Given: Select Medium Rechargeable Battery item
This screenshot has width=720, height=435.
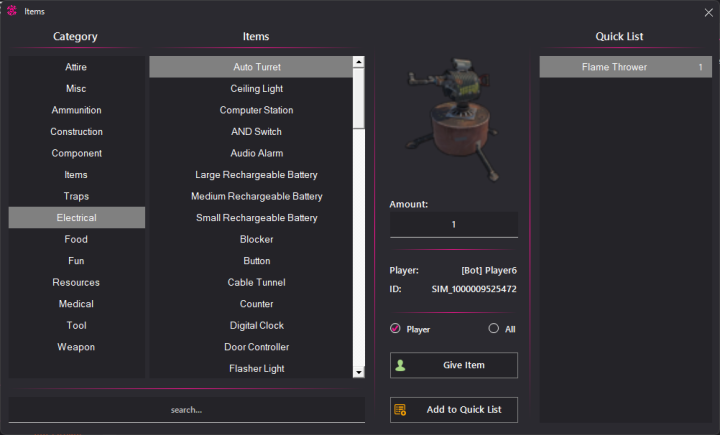Looking at the screenshot, I should [251, 197].
